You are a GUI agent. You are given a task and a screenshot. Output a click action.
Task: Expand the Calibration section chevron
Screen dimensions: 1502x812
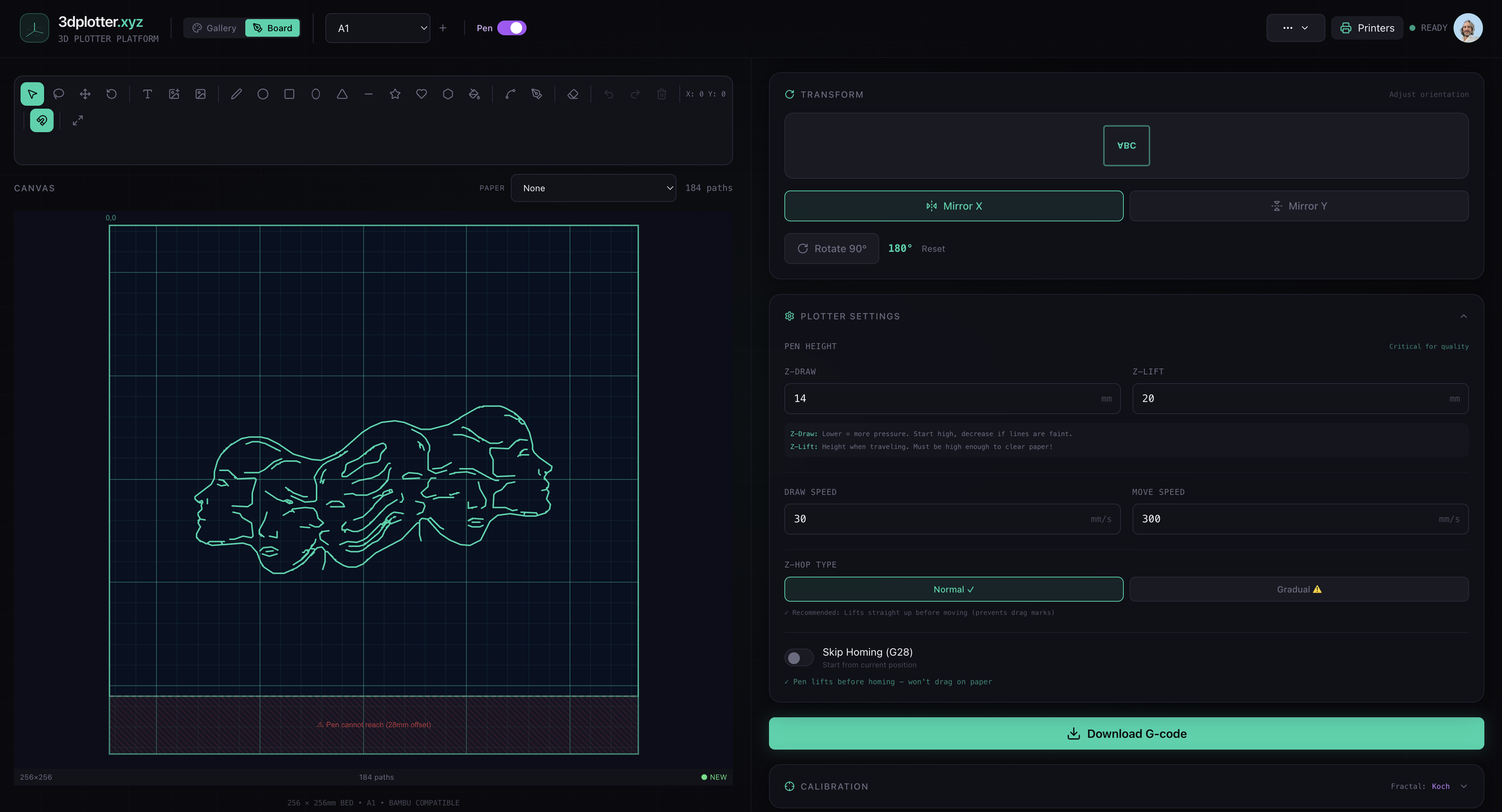click(x=1464, y=786)
